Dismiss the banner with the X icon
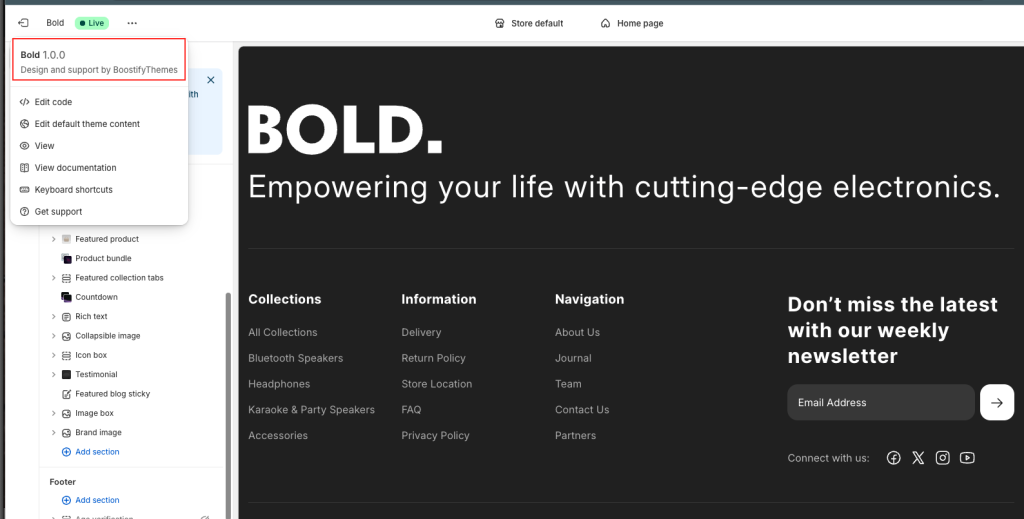 [211, 79]
